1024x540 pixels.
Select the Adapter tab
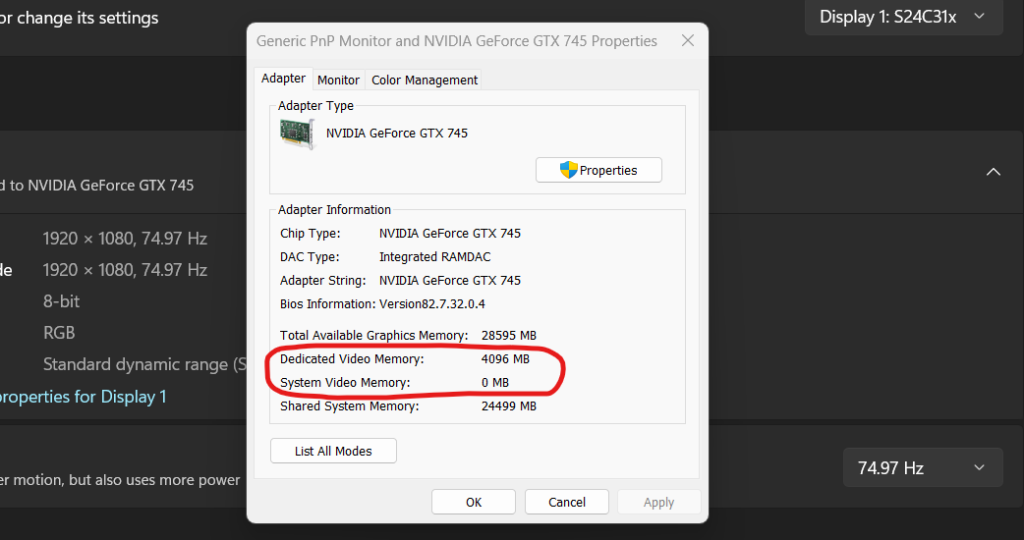point(283,78)
